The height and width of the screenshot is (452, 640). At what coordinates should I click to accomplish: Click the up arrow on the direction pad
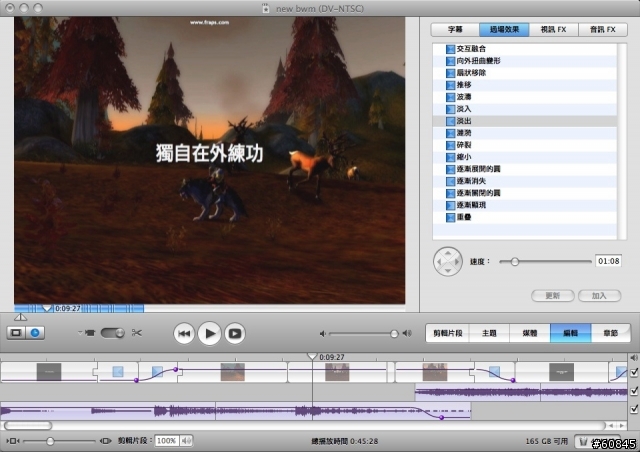click(448, 253)
